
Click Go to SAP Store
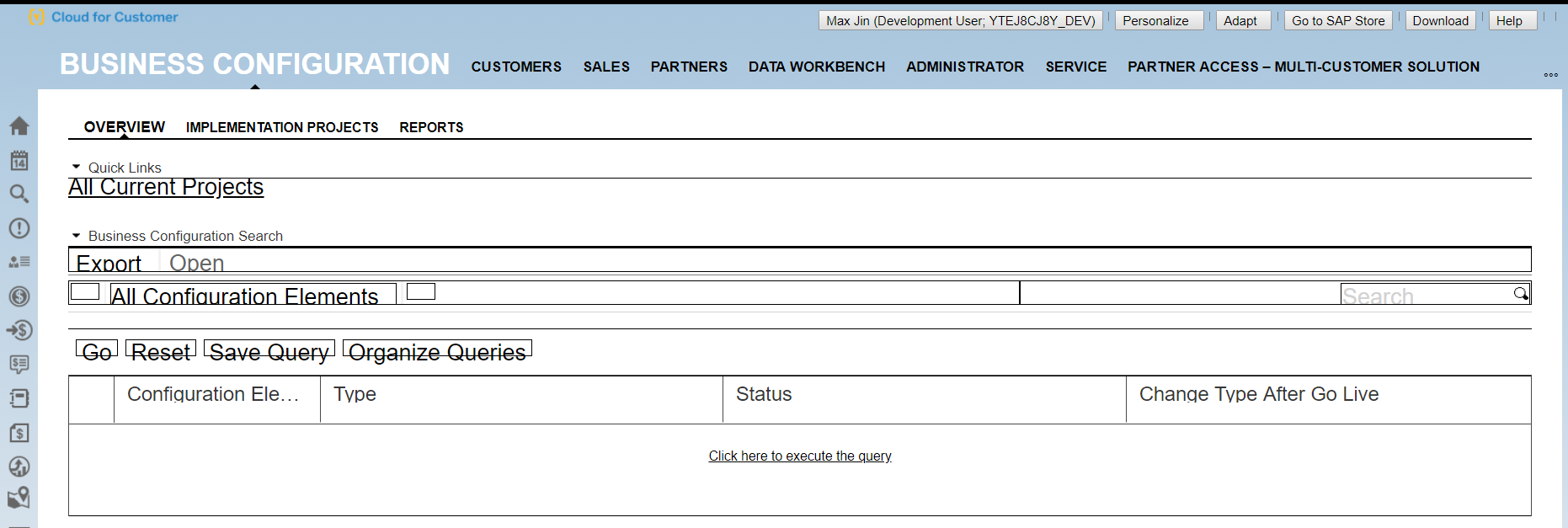1338,20
